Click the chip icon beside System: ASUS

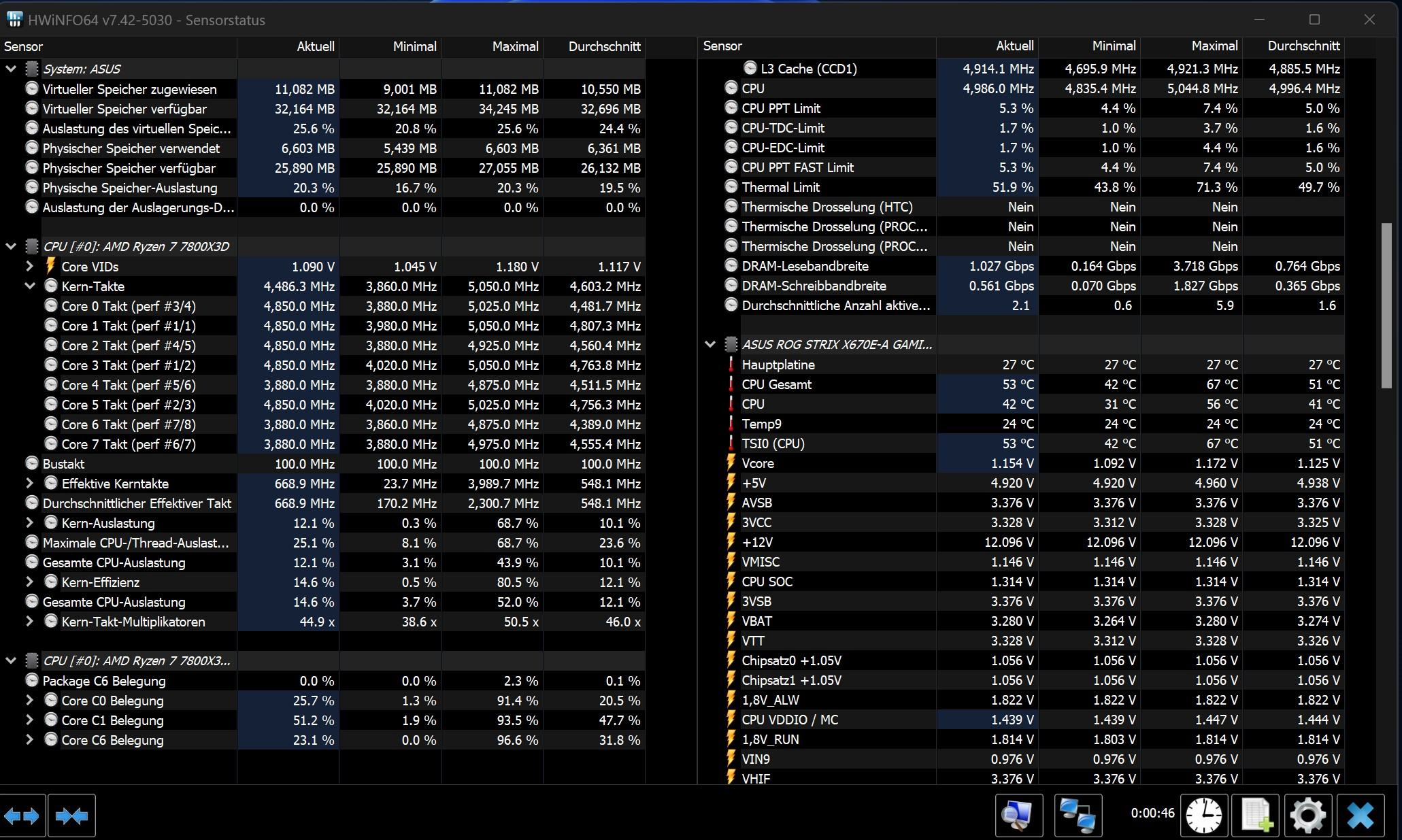coord(31,69)
